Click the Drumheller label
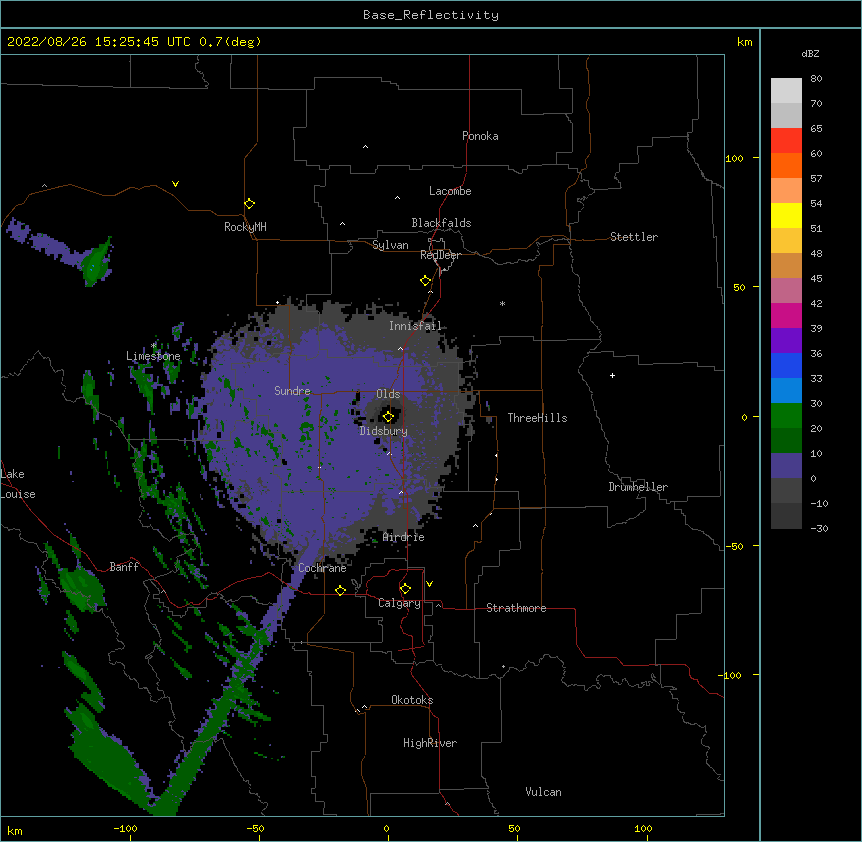This screenshot has width=862, height=842. (638, 487)
